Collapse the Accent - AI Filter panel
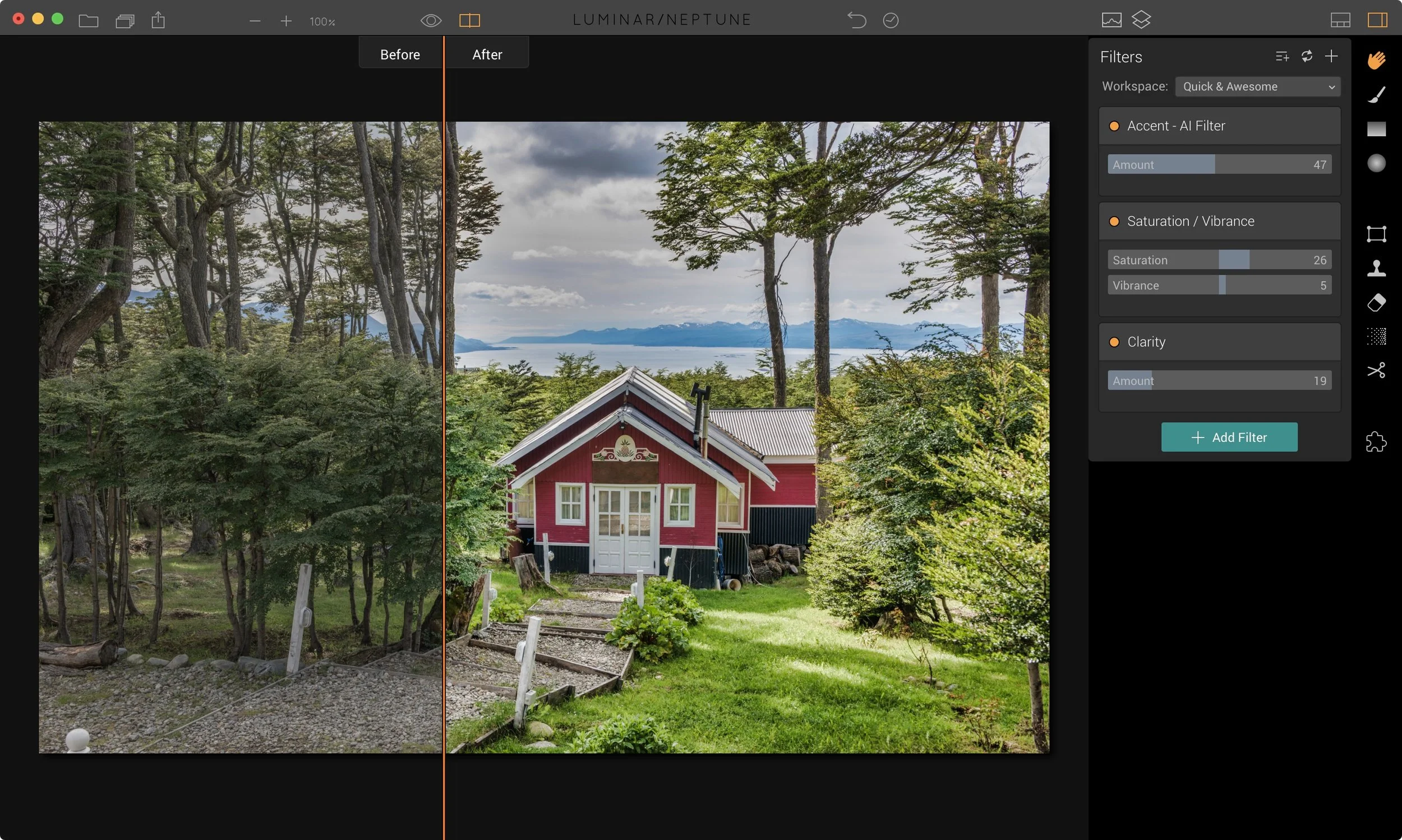1402x840 pixels. [1175, 126]
